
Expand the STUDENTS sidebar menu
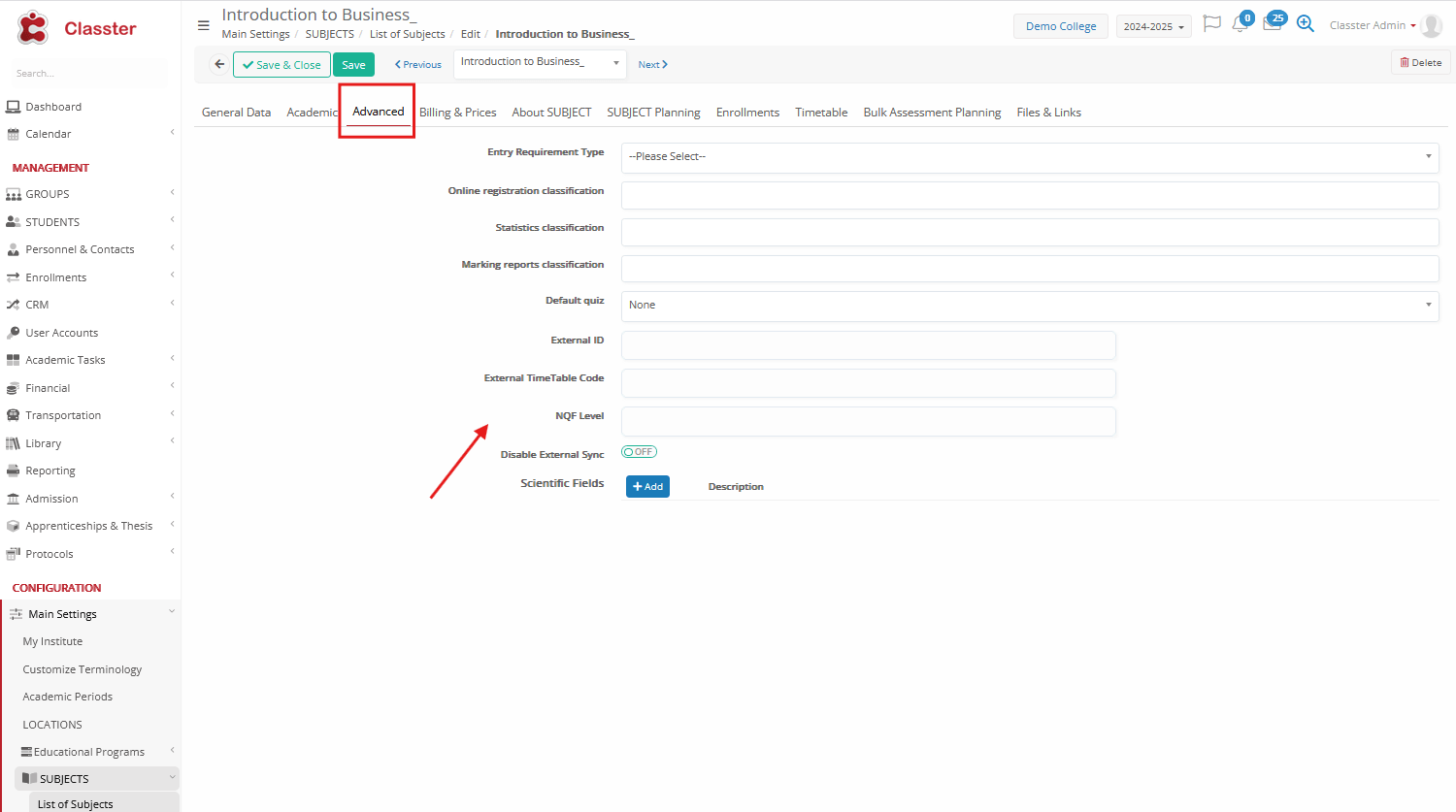click(52, 222)
